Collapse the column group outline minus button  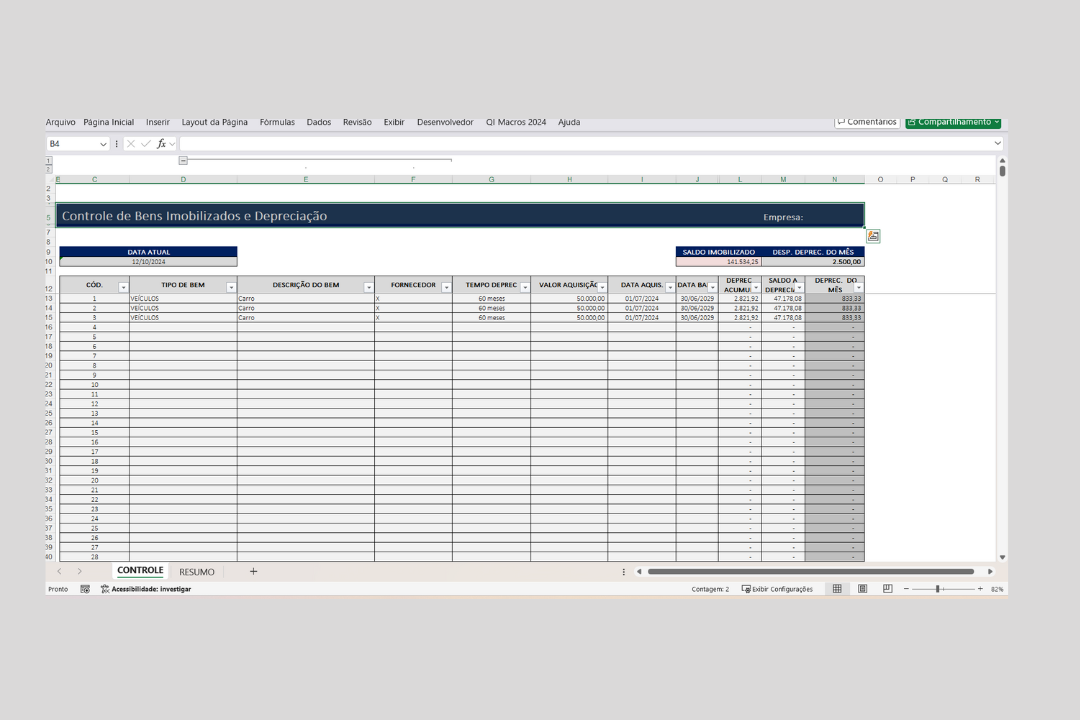tap(183, 160)
